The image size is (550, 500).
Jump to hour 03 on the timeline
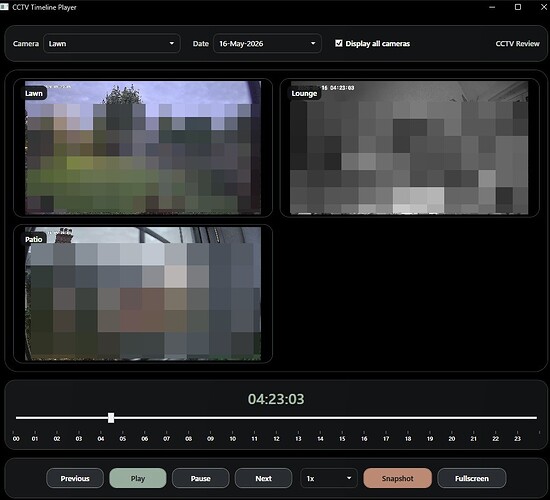coord(79,438)
